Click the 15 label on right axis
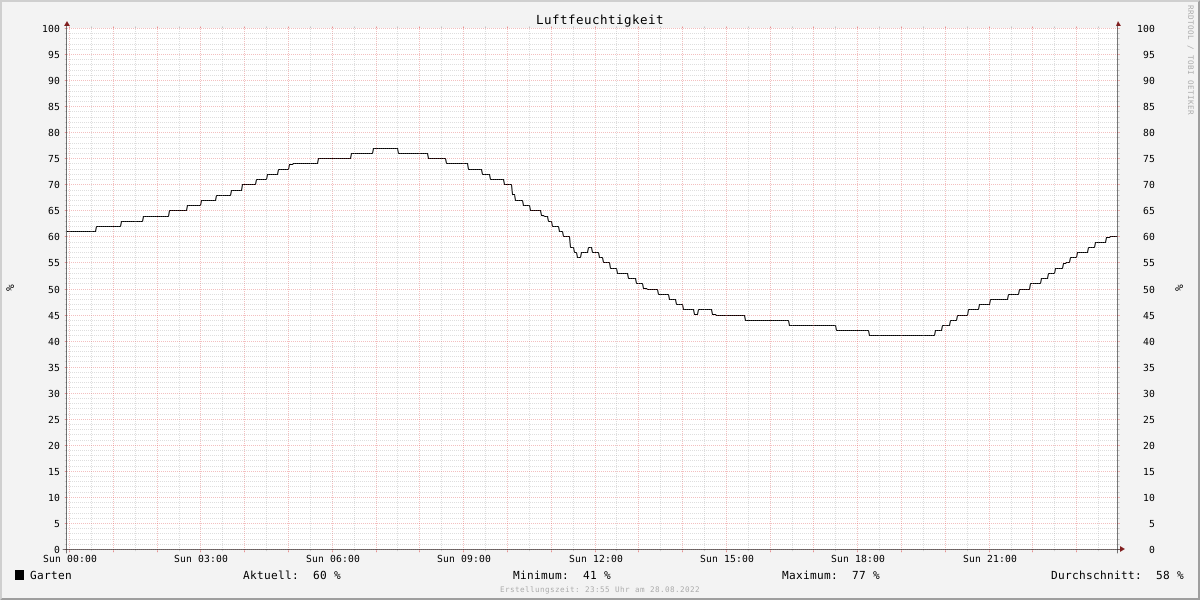This screenshot has height=600, width=1200. point(1149,472)
